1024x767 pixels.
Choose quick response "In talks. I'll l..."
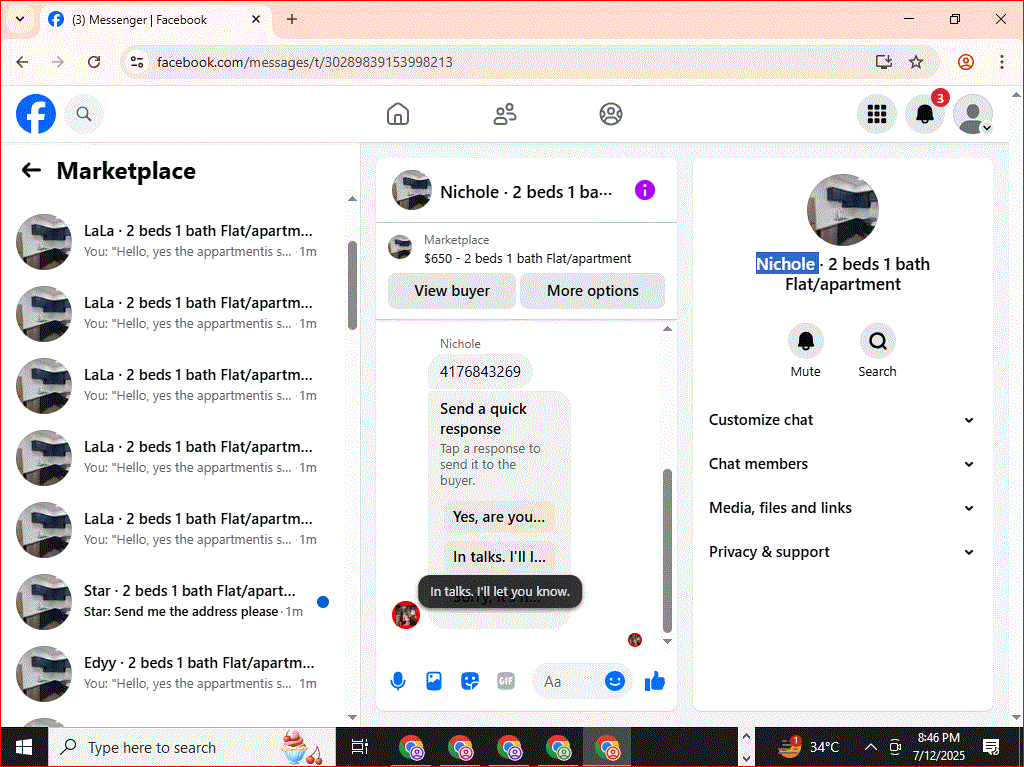point(499,557)
